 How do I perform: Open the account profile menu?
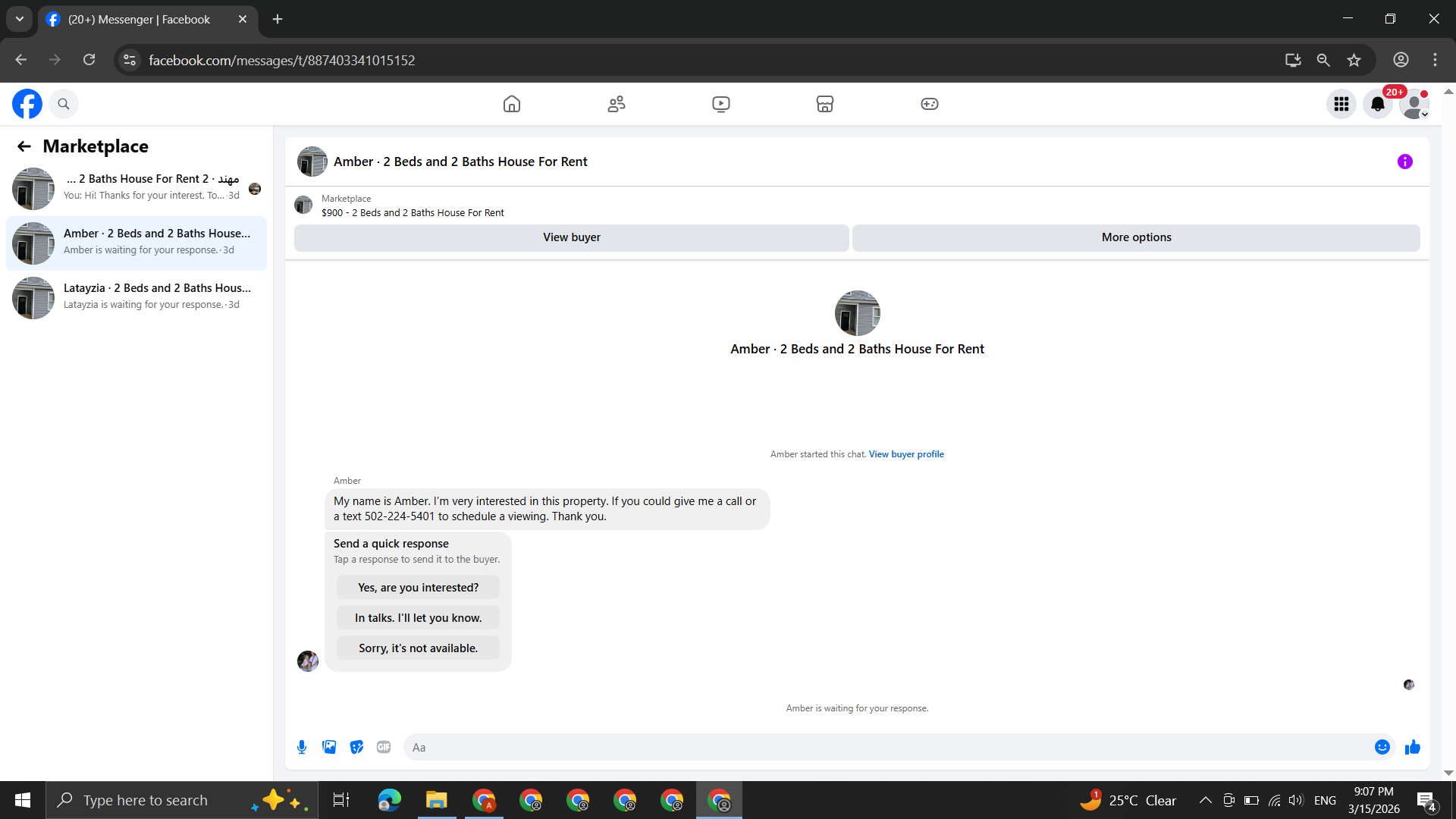pyautogui.click(x=1414, y=104)
